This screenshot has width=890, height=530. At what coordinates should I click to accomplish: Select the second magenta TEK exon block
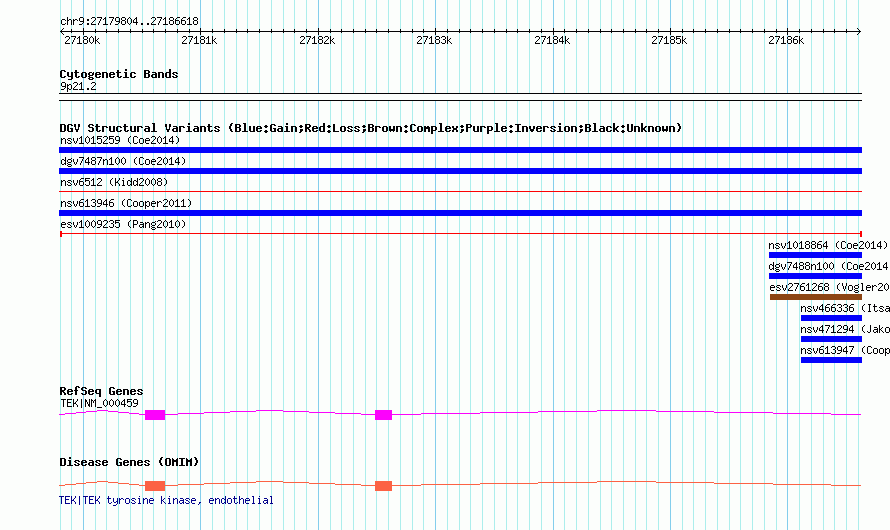(x=383, y=415)
